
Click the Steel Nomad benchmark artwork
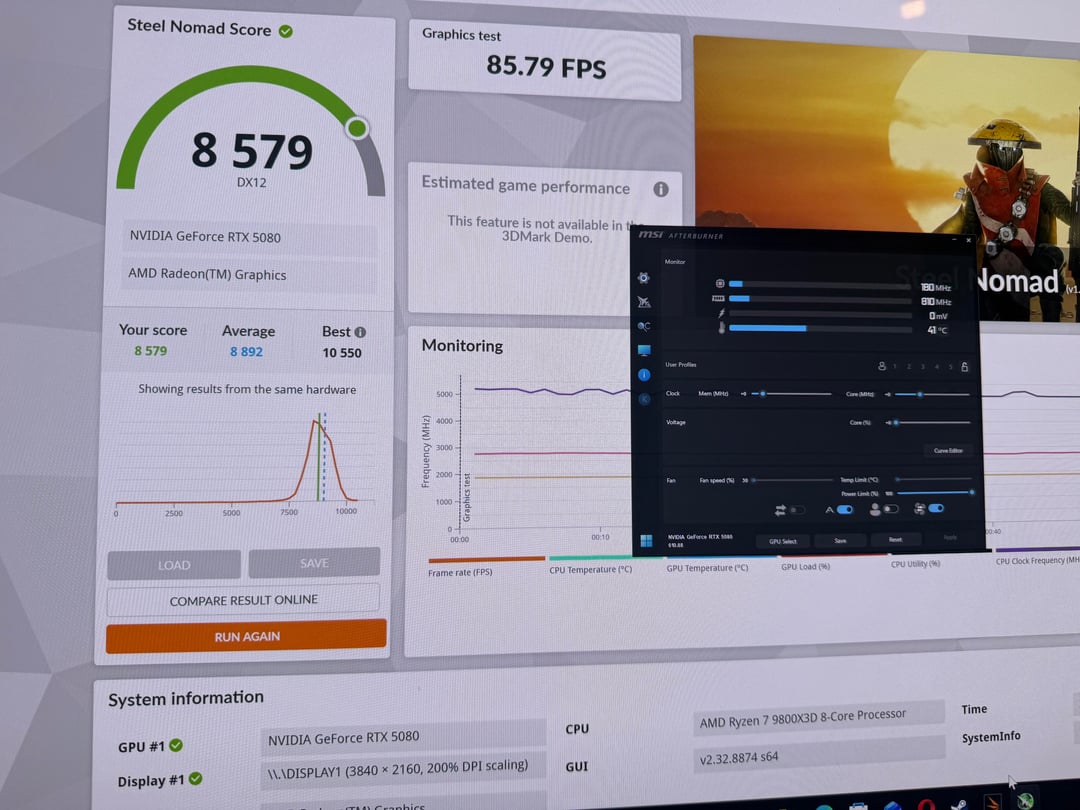[886, 179]
